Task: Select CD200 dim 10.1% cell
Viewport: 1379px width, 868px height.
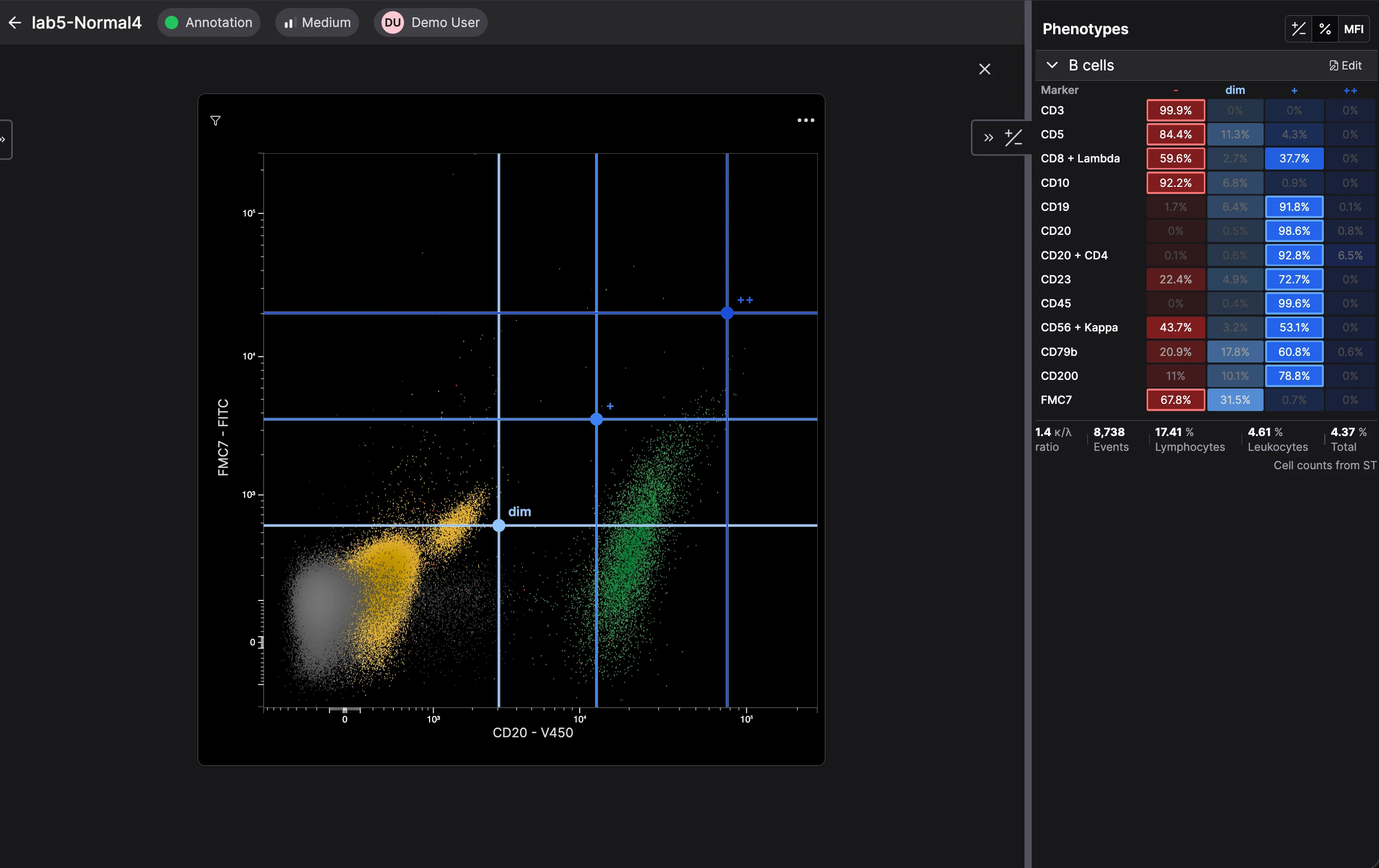Action: coord(1234,376)
